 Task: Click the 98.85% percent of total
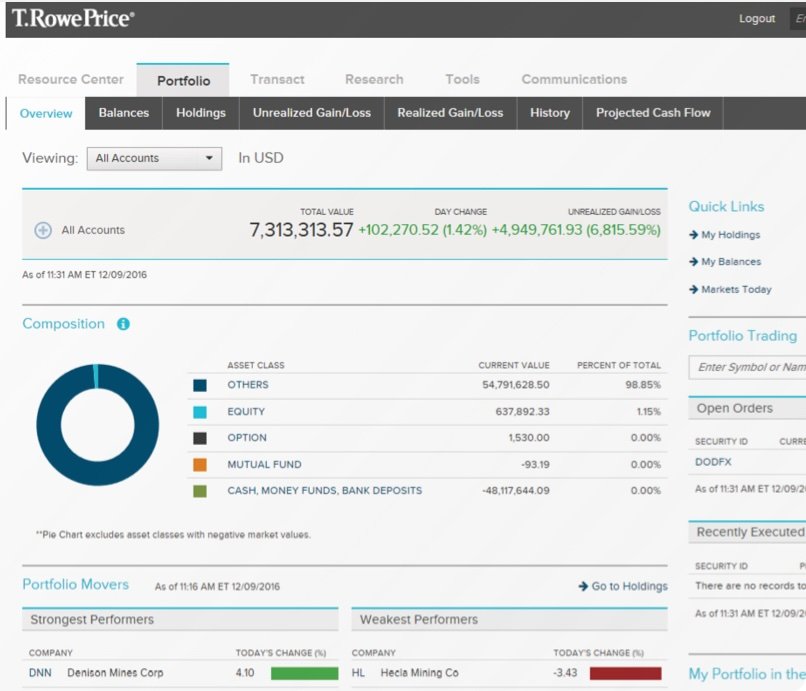[x=643, y=385]
